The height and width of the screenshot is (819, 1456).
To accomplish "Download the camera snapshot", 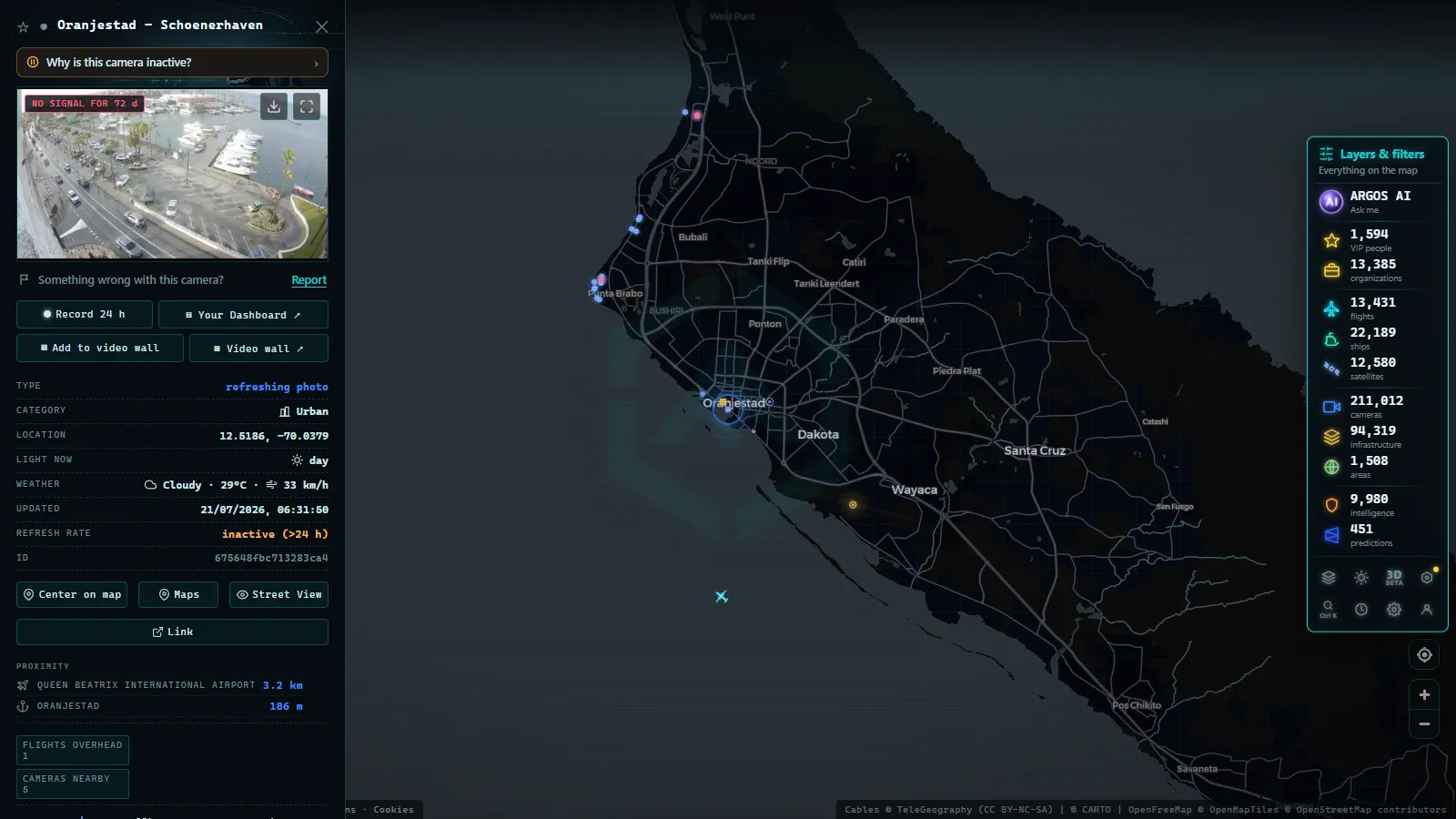I will coord(274,106).
